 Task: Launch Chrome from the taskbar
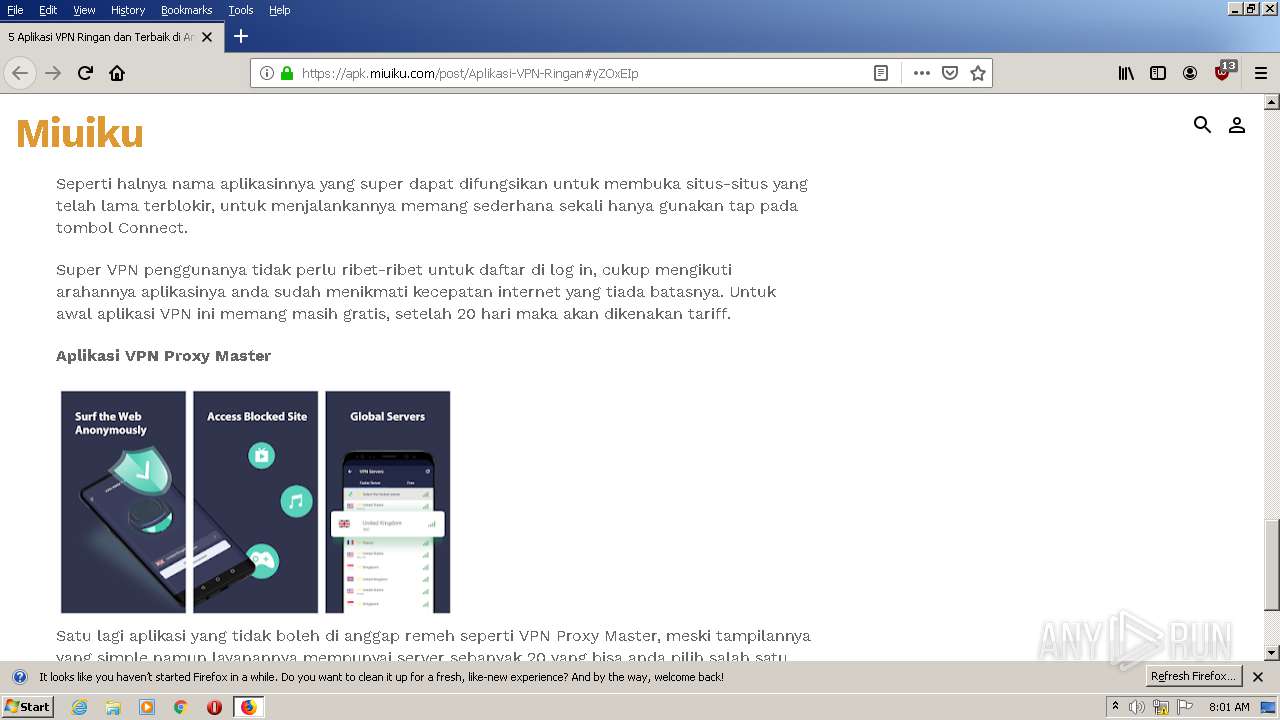pyautogui.click(x=180, y=707)
